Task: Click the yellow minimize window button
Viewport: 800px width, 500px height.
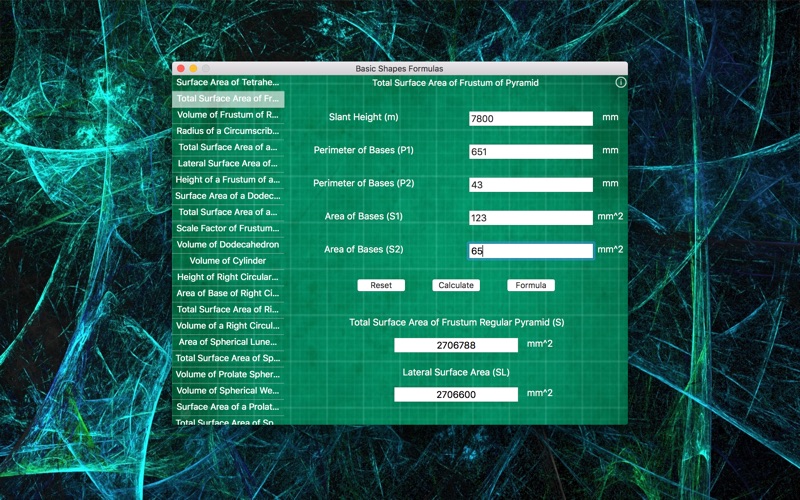Action: tap(193, 68)
